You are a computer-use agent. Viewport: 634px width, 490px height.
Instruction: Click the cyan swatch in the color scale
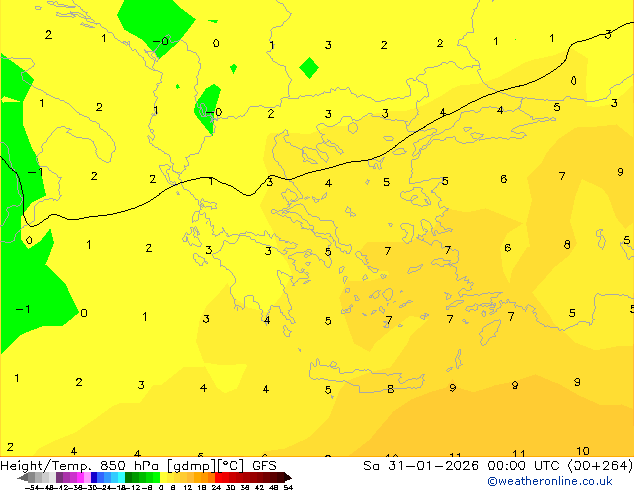121,477
